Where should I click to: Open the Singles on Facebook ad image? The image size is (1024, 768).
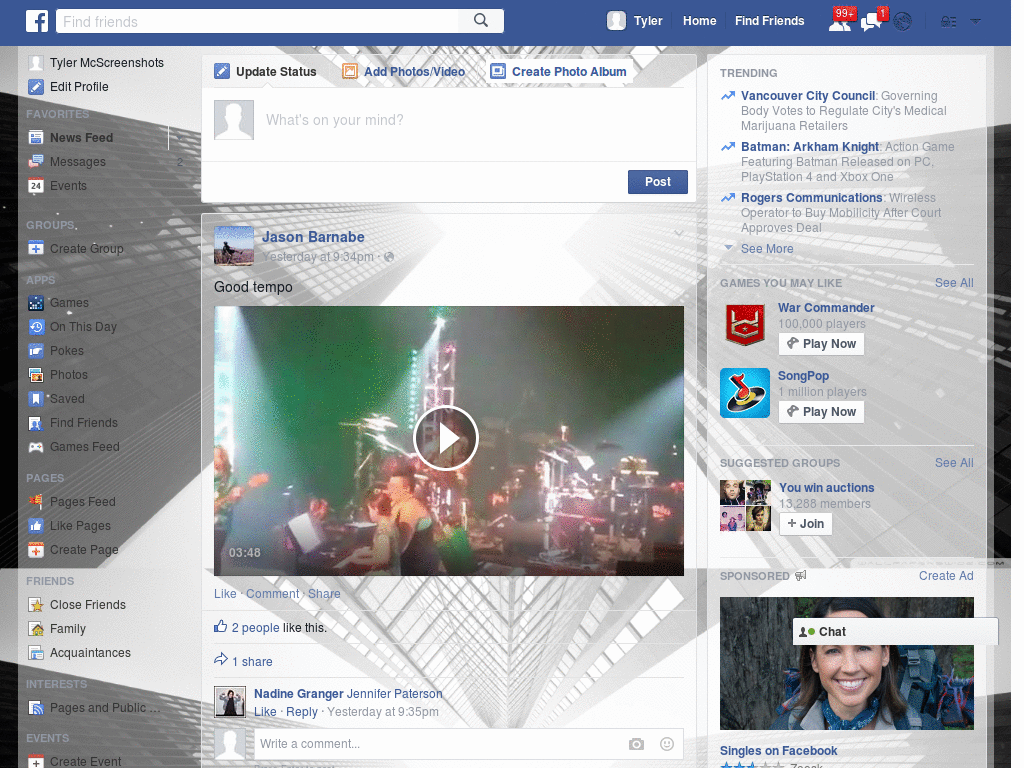click(846, 664)
